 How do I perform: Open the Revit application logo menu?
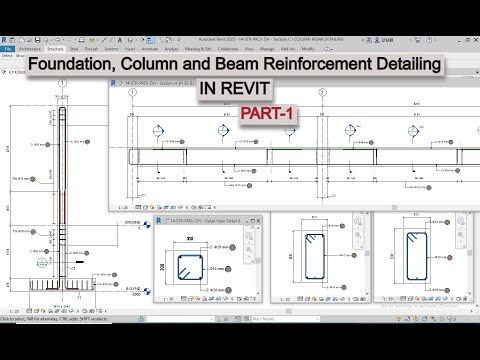pyautogui.click(x=4, y=40)
